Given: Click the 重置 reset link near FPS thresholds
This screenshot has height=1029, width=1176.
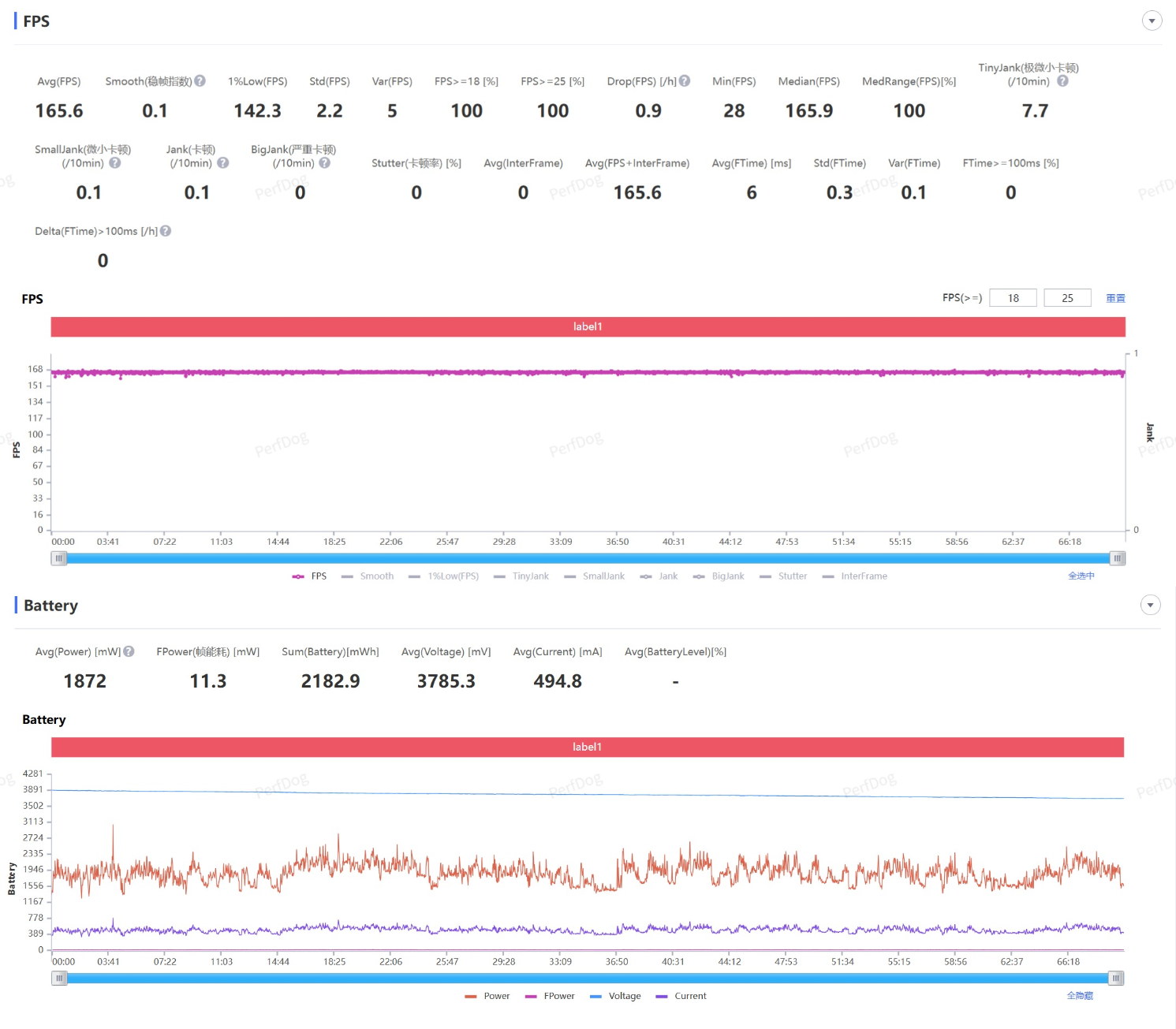Looking at the screenshot, I should pyautogui.click(x=1115, y=298).
